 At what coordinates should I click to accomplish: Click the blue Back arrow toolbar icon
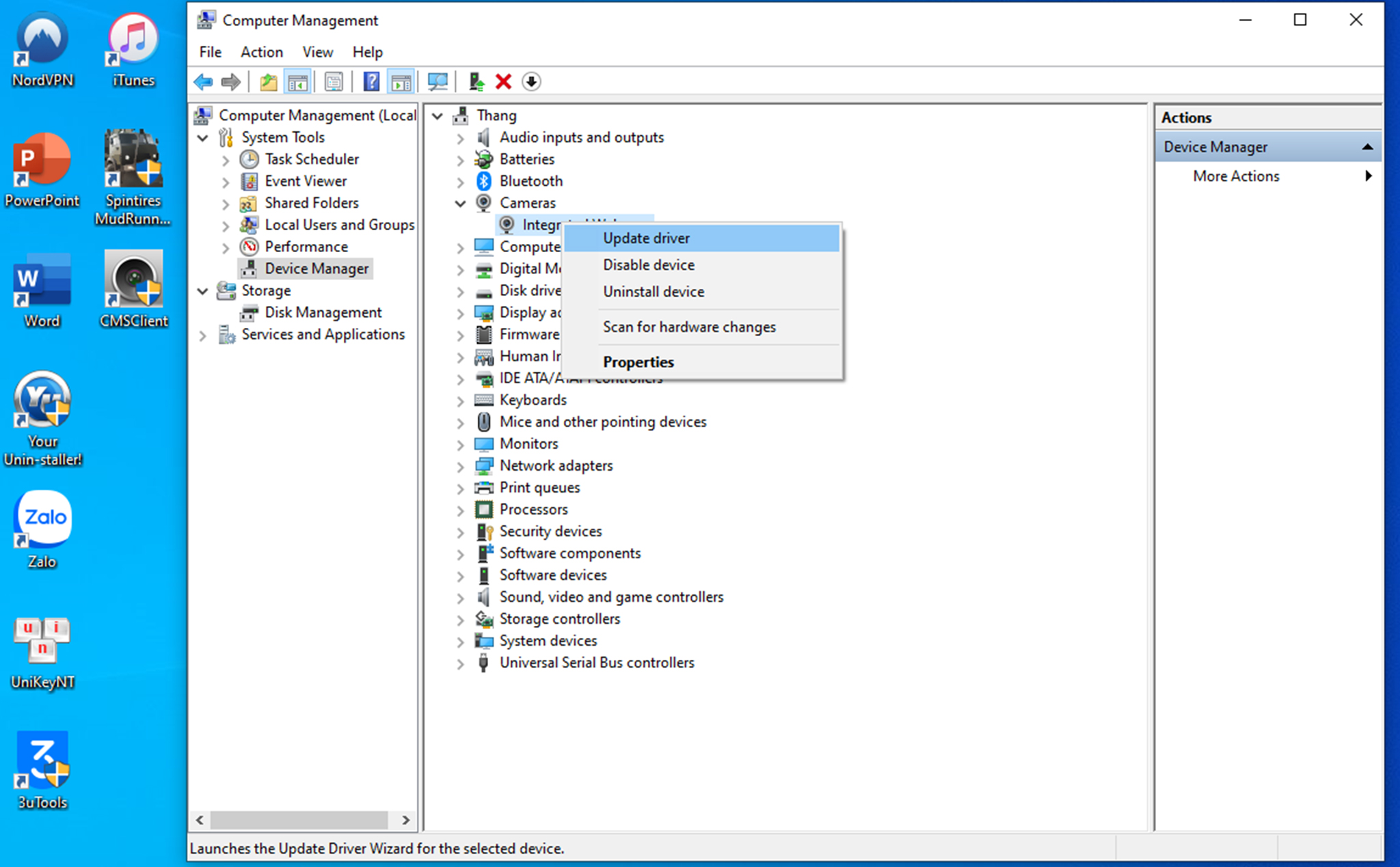[x=203, y=82]
